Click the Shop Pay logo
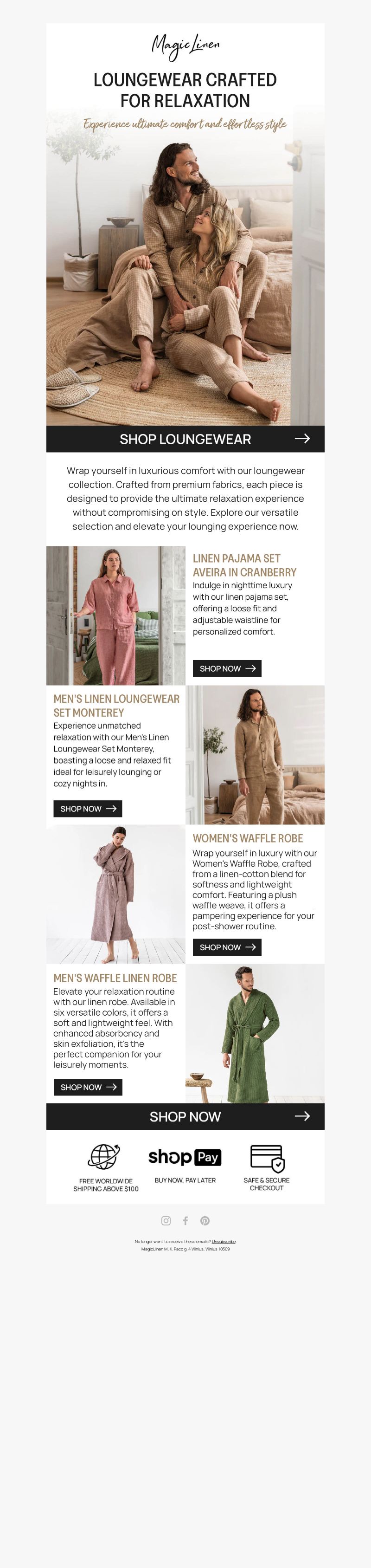Image resolution: width=371 pixels, height=1568 pixels. pos(185,1157)
